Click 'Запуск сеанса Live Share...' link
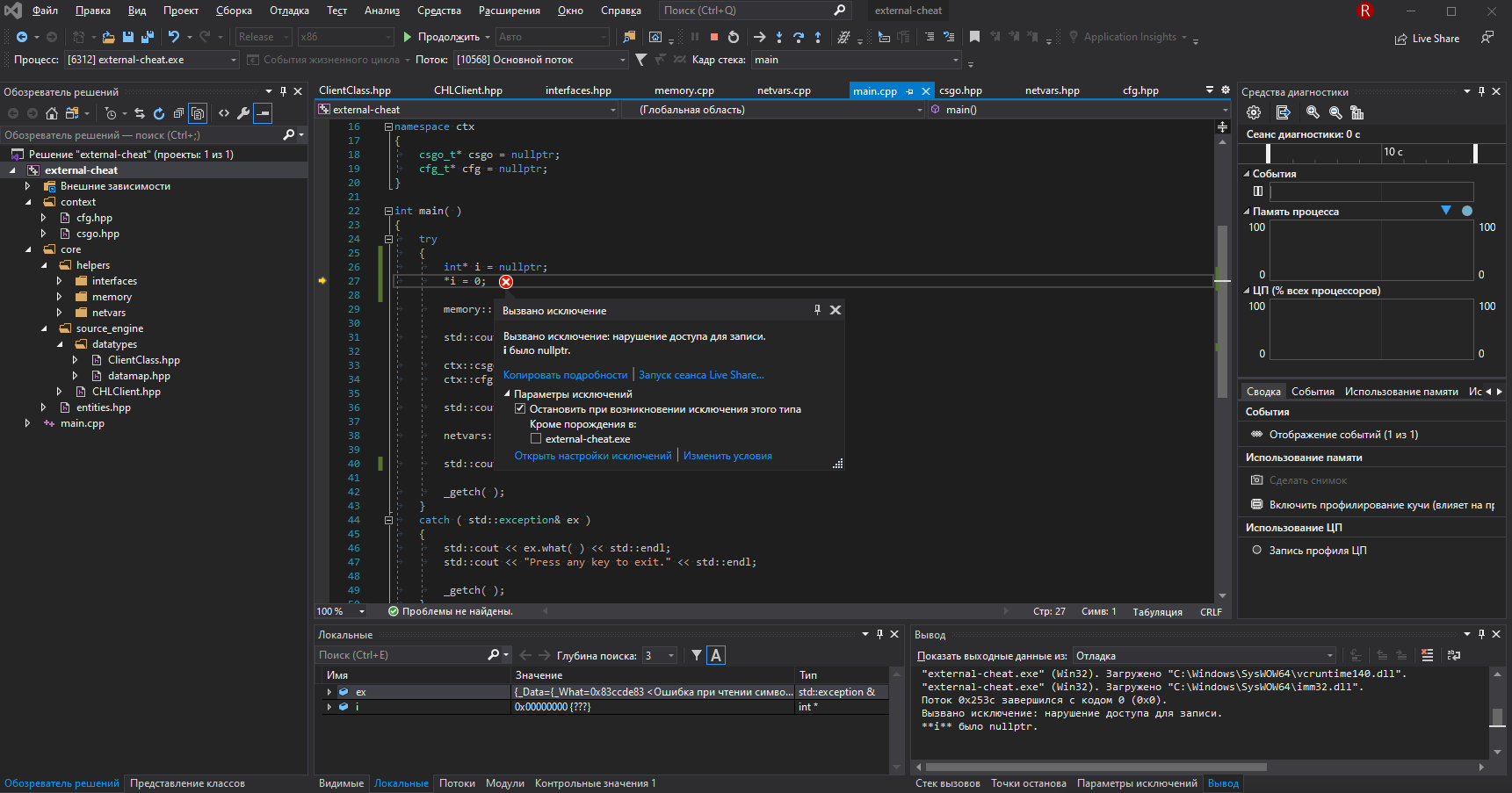 [701, 375]
